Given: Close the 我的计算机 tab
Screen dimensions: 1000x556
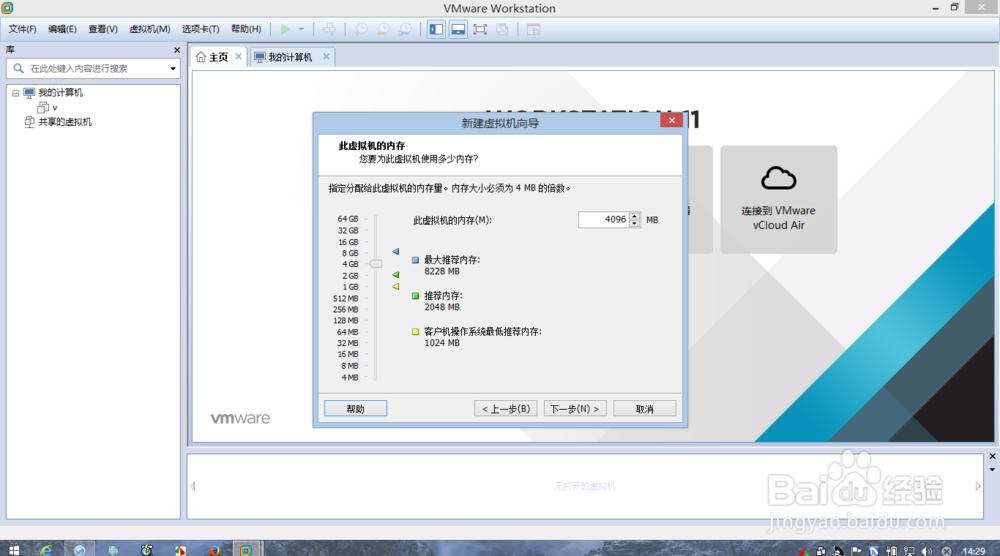Looking at the screenshot, I should (327, 56).
